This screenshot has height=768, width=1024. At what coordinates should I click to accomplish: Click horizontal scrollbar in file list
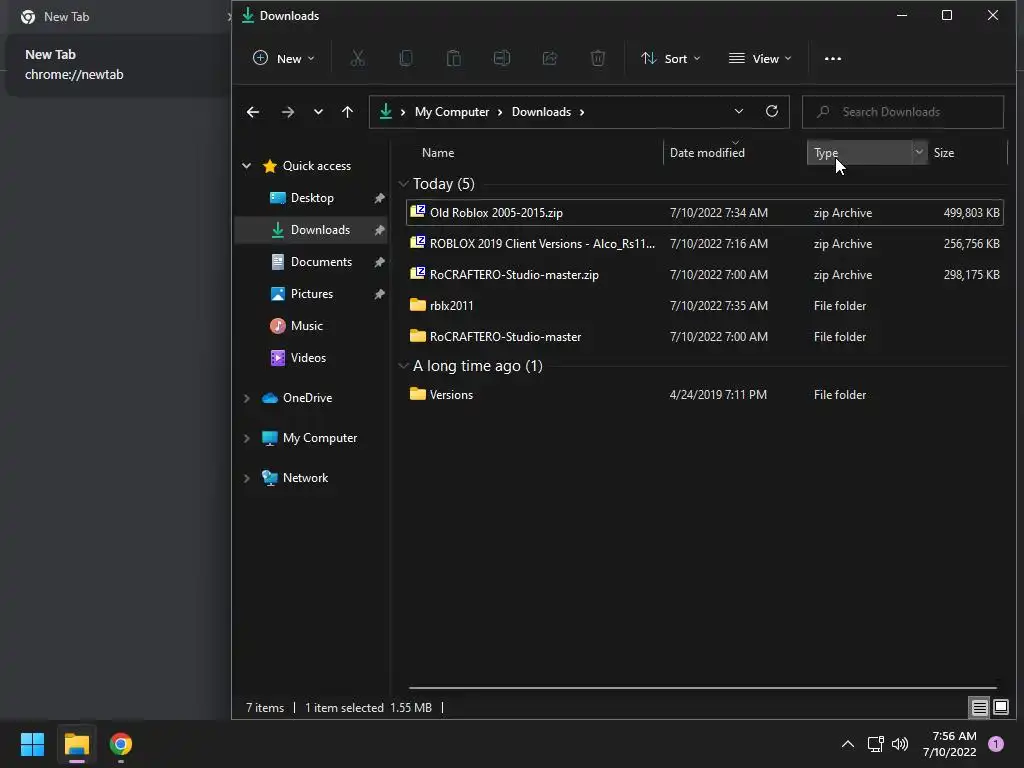[703, 688]
